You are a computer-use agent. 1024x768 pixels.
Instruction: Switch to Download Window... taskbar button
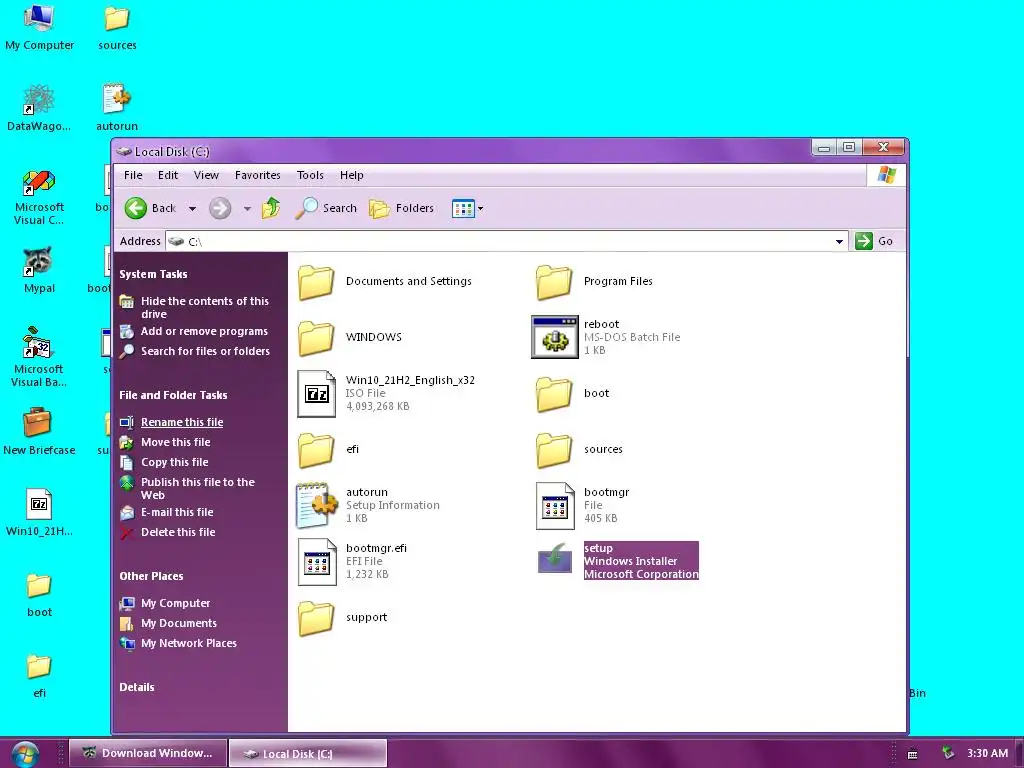click(148, 753)
